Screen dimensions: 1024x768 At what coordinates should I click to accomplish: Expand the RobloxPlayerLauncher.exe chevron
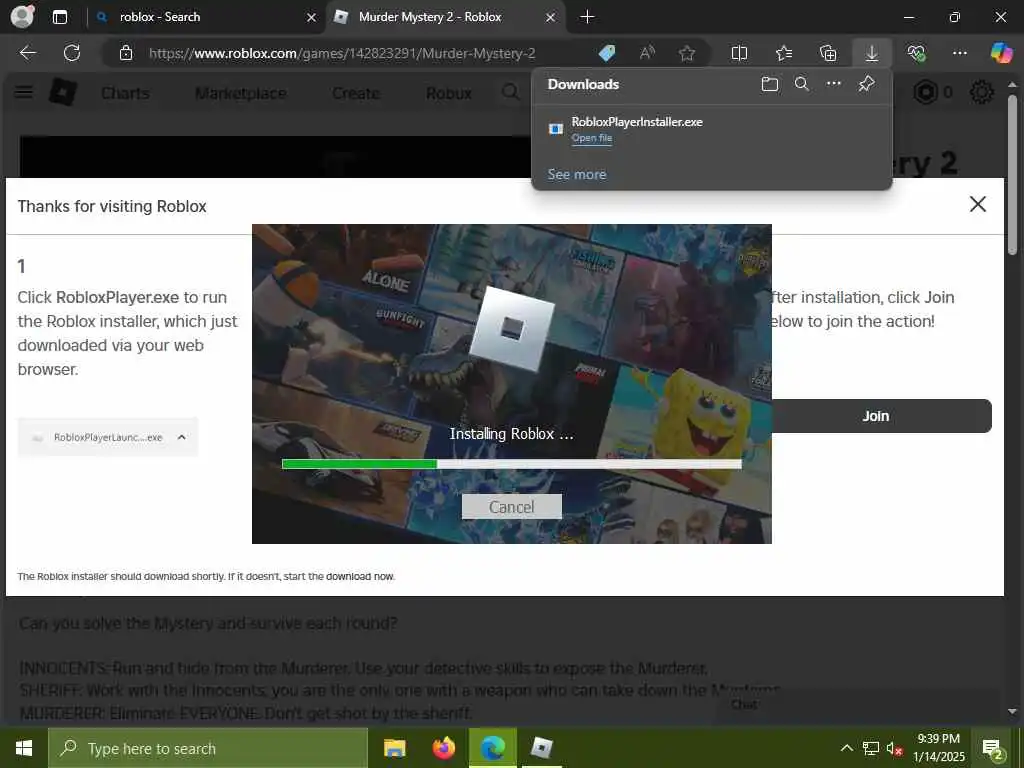(x=182, y=437)
